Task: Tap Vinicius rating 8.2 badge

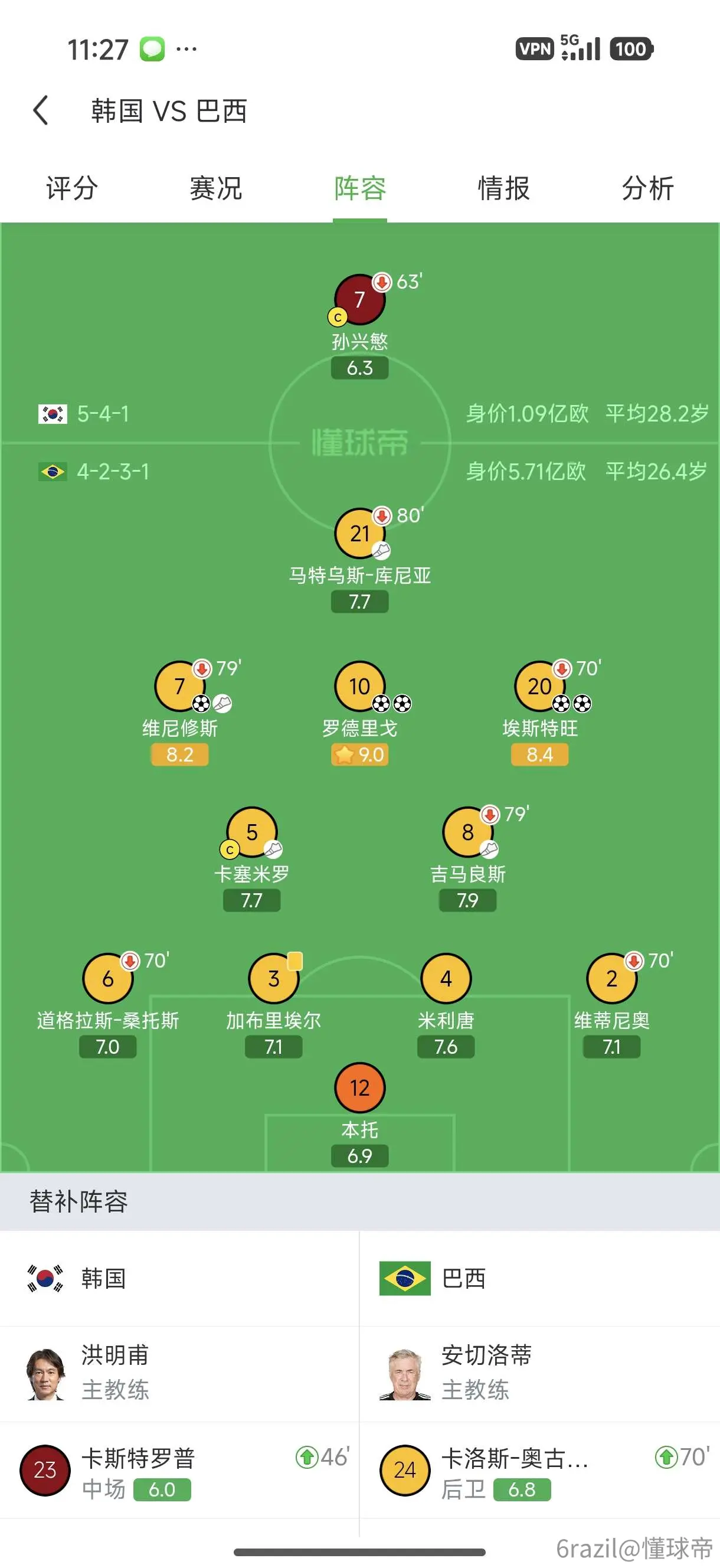Action: pos(179,755)
